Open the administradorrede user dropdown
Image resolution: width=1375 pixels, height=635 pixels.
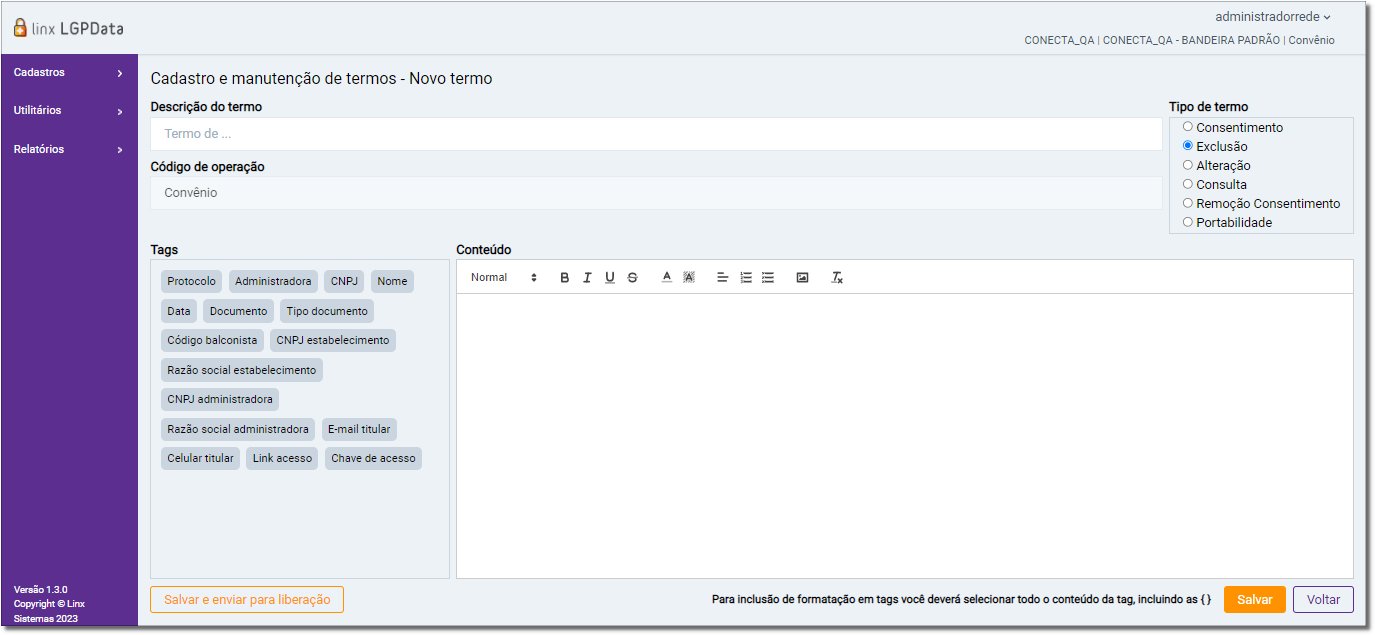(1273, 17)
